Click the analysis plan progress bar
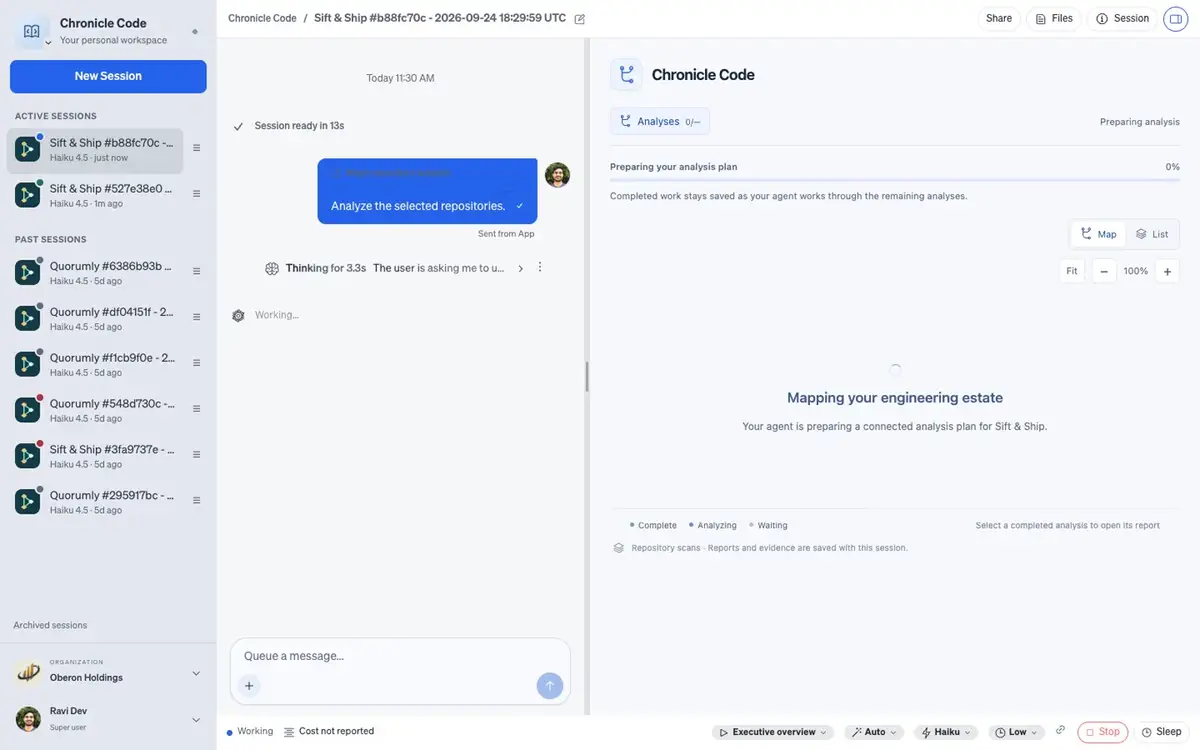The width and height of the screenshot is (1200, 750). 895,180
